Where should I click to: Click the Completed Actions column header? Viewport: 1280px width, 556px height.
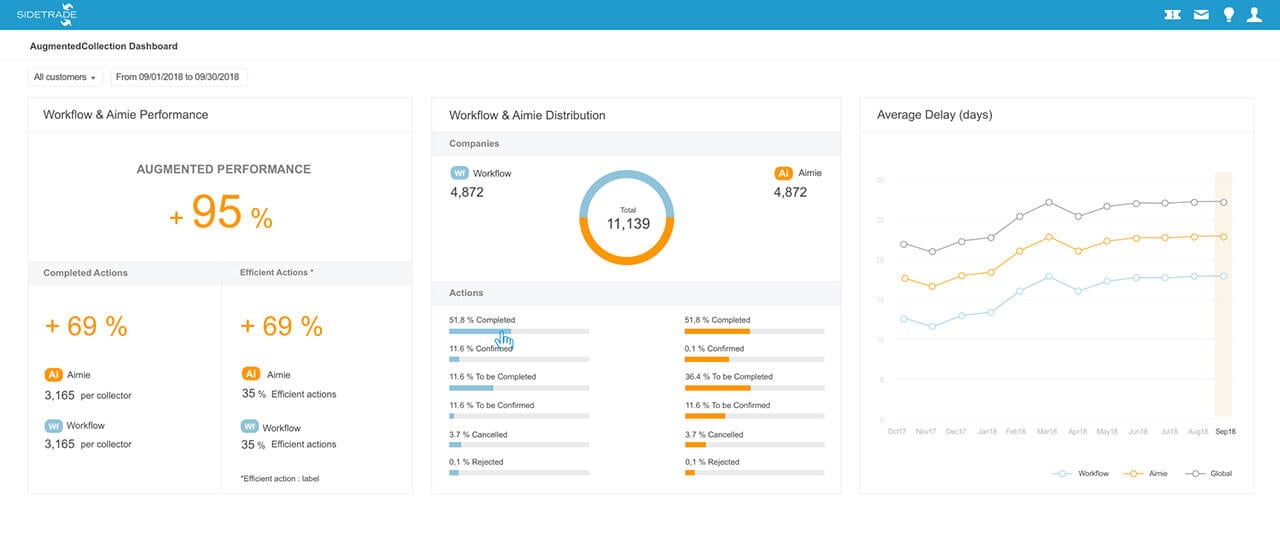point(86,273)
